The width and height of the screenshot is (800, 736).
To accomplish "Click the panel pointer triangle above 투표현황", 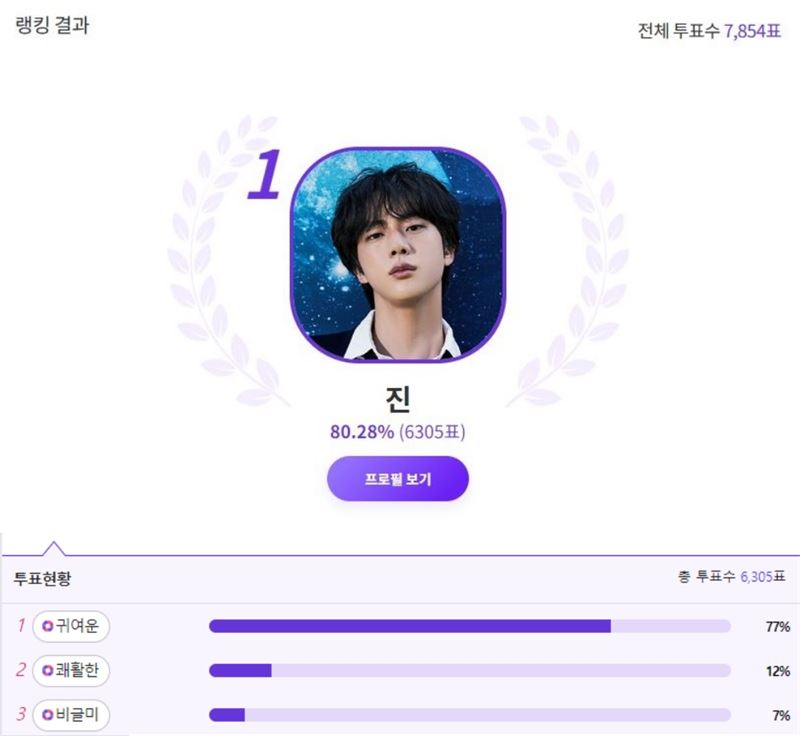I will 54,548.
